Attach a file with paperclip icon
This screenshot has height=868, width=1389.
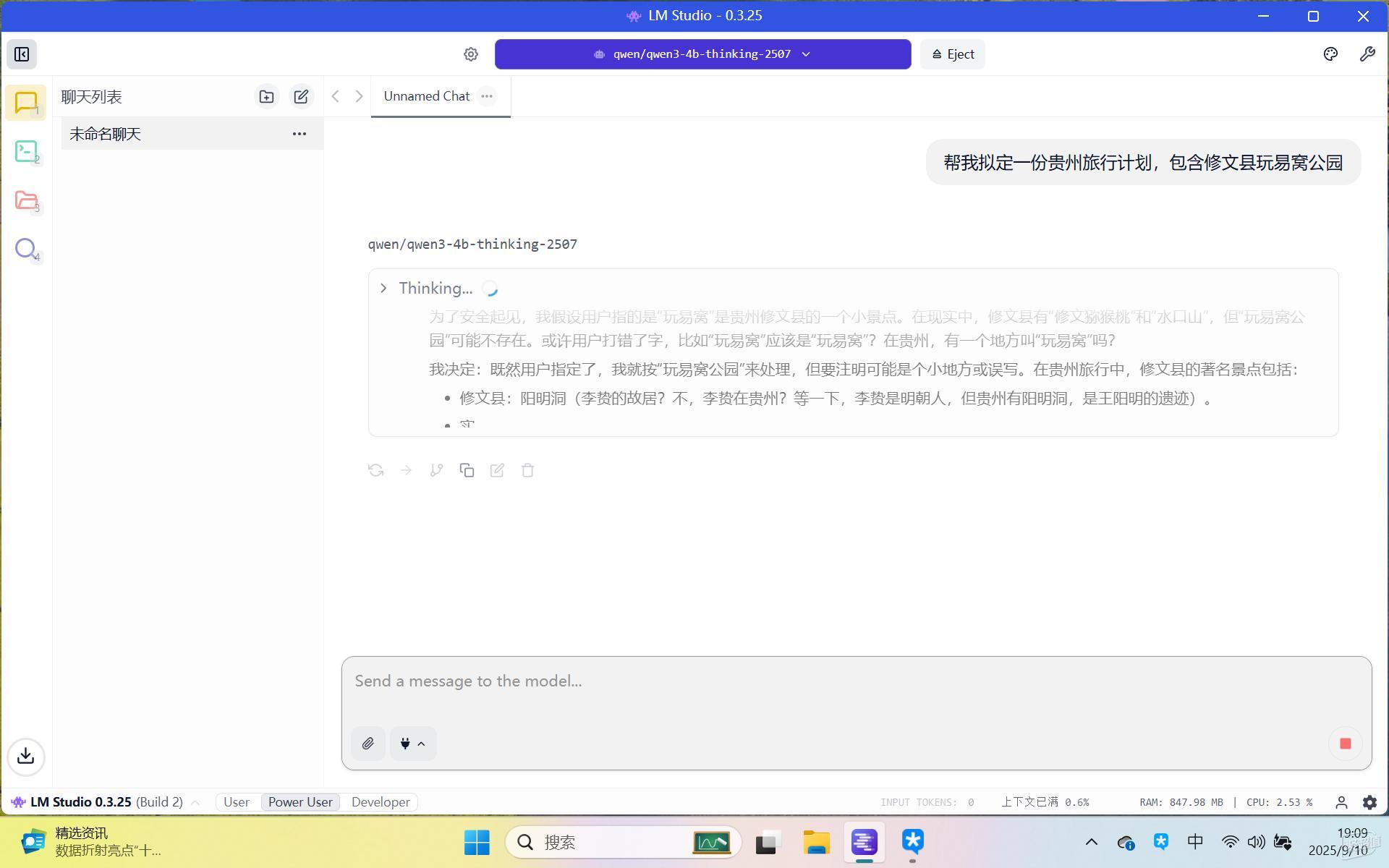pos(368,744)
